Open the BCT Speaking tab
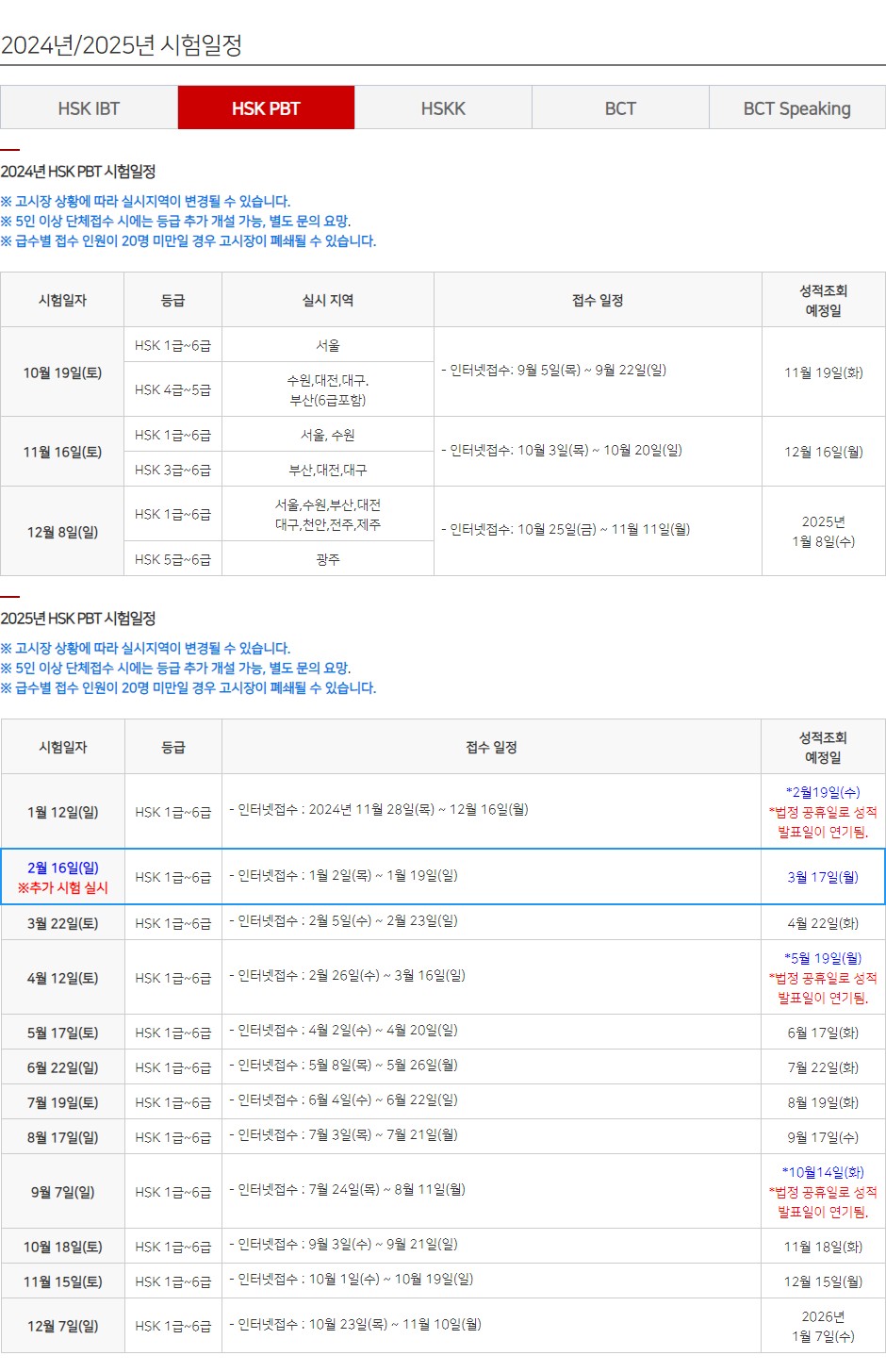The width and height of the screenshot is (886, 1372). (x=796, y=107)
